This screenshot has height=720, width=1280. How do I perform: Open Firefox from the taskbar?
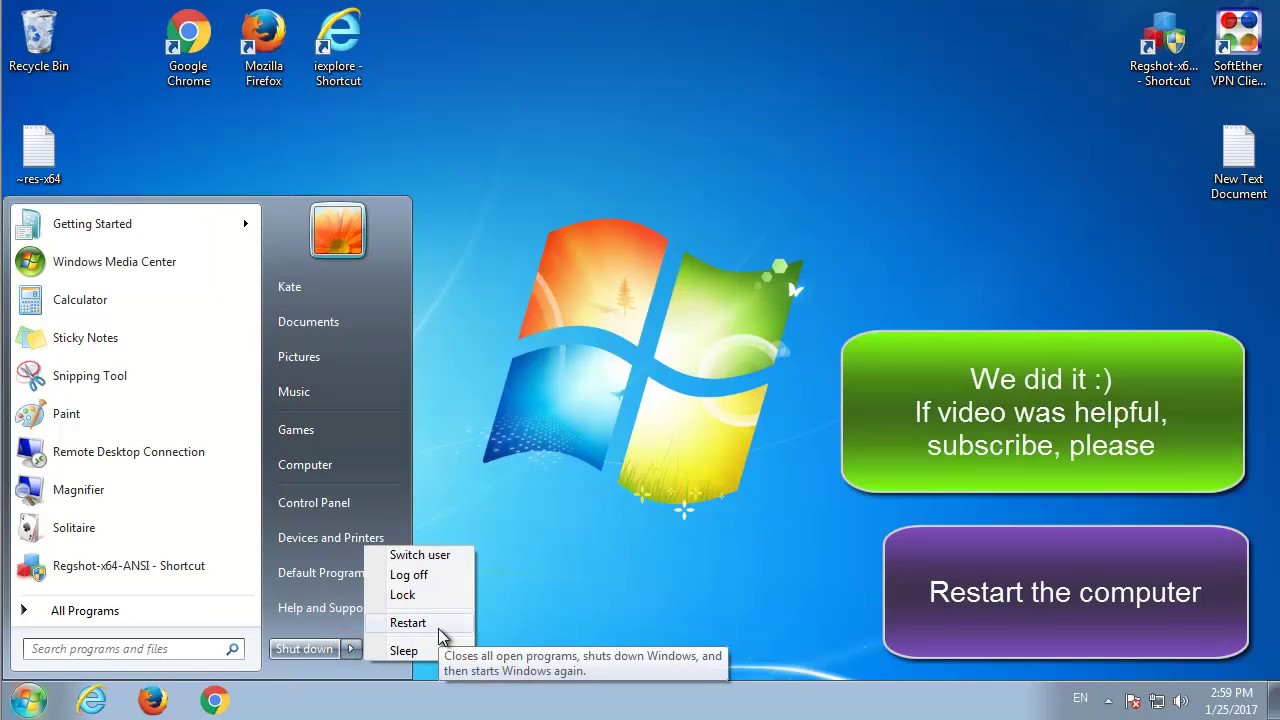tap(153, 700)
